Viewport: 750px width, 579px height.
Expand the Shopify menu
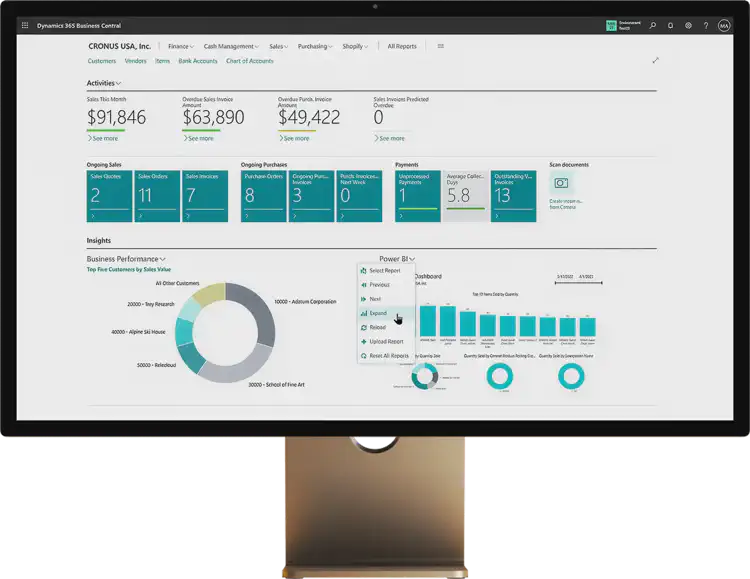355,46
